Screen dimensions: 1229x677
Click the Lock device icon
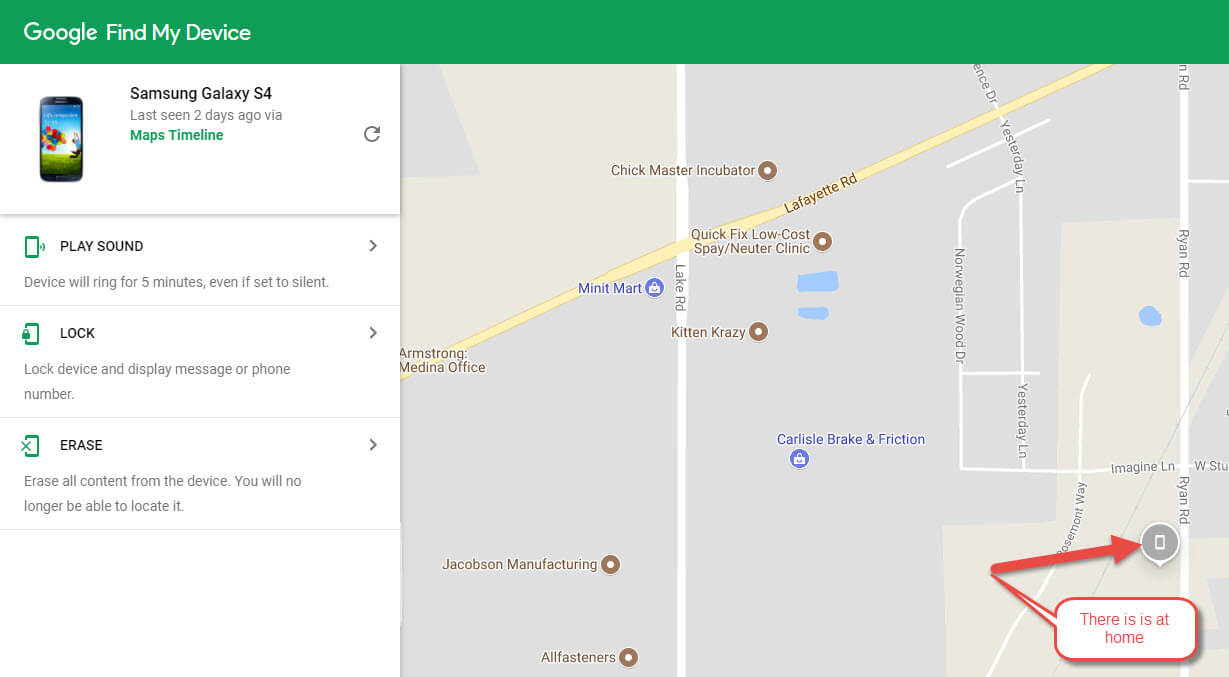click(32, 333)
